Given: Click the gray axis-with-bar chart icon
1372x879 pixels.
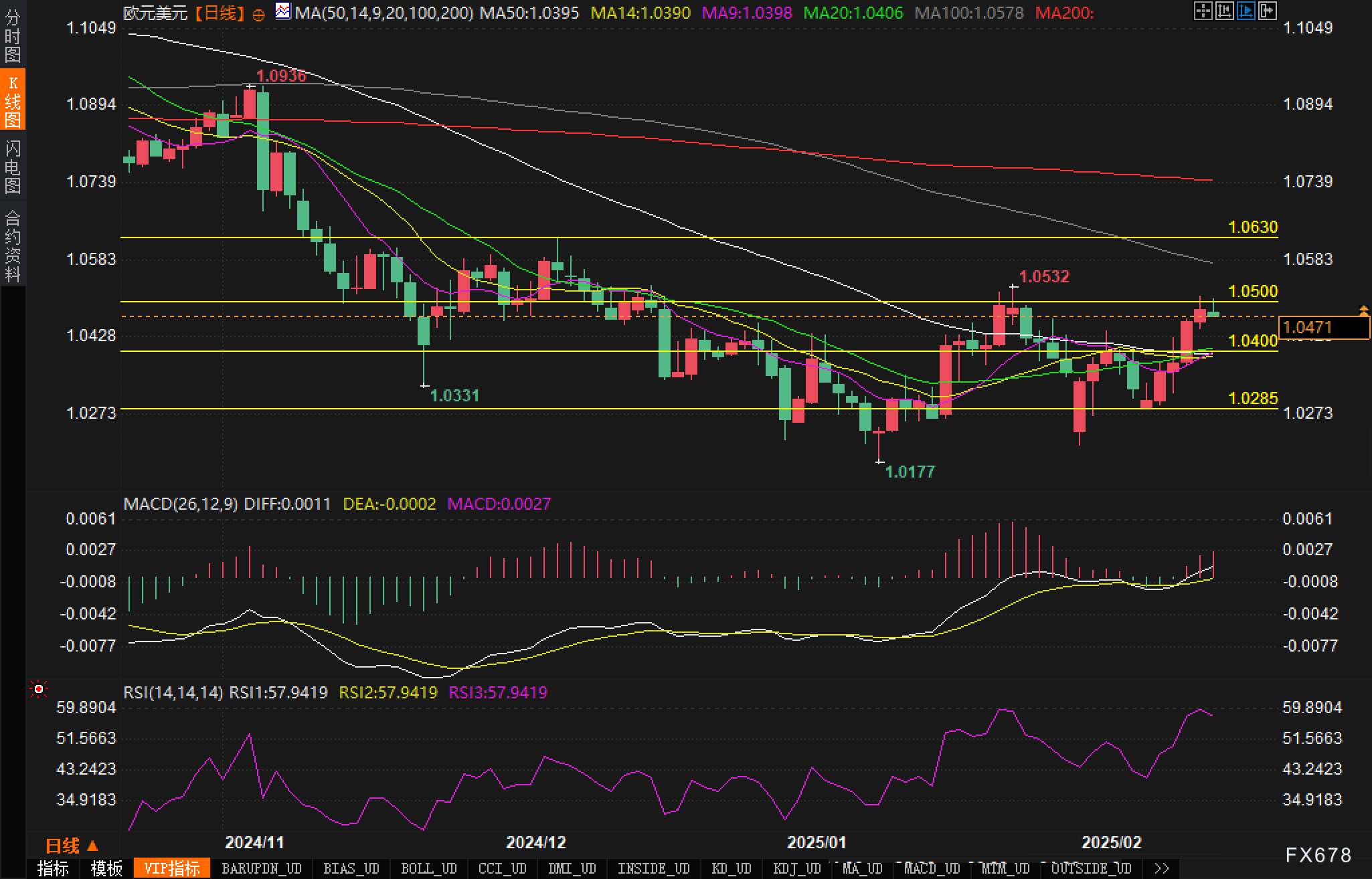Looking at the screenshot, I should coord(1224,11).
